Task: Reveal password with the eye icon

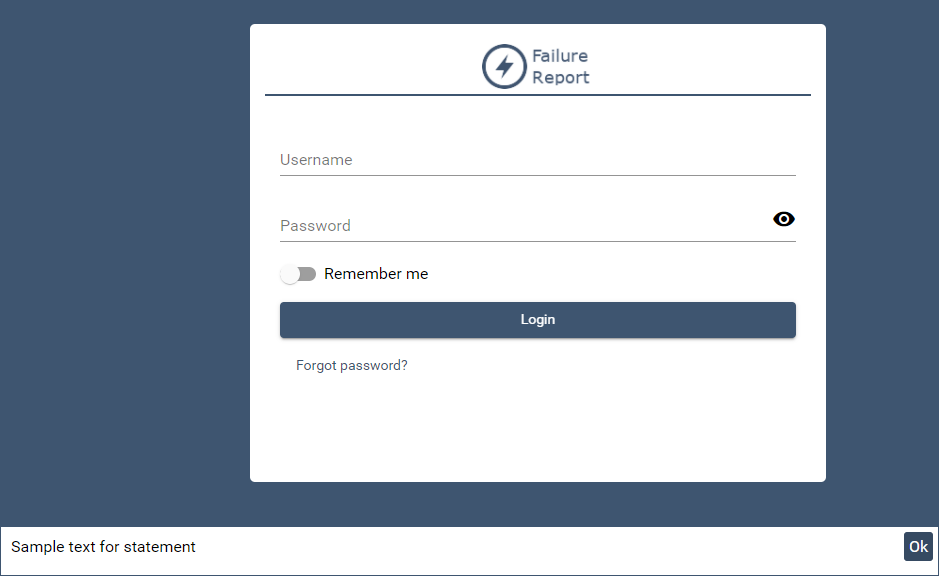Action: click(784, 220)
